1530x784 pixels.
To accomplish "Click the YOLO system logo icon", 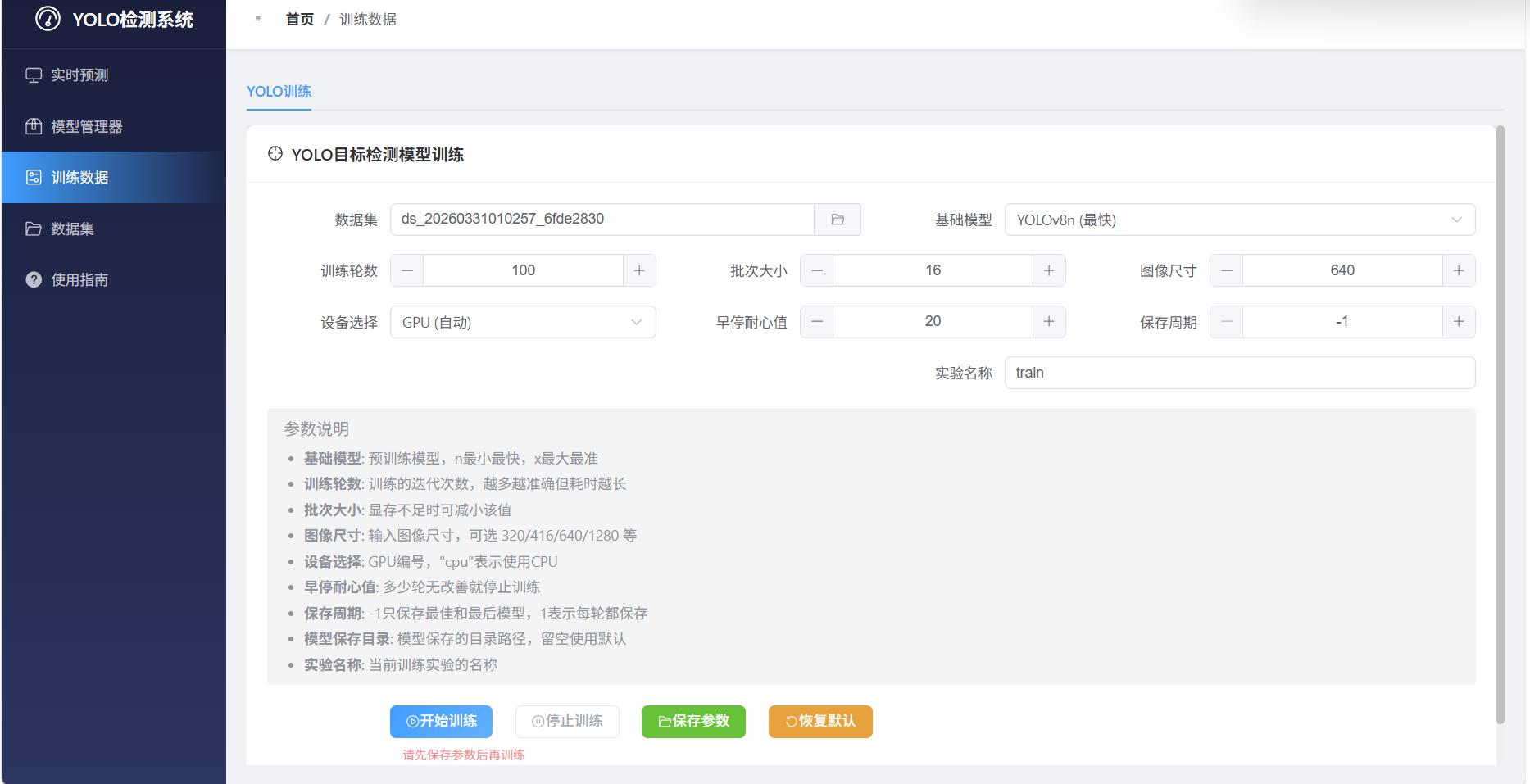I will (48, 19).
